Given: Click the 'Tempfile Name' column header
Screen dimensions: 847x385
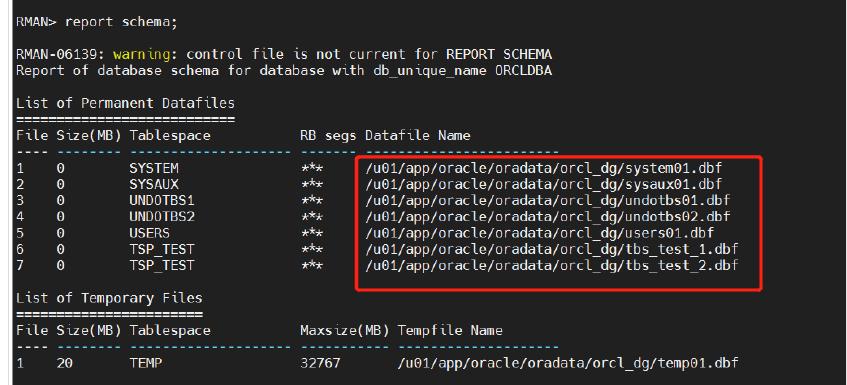Looking at the screenshot, I should point(450,330).
